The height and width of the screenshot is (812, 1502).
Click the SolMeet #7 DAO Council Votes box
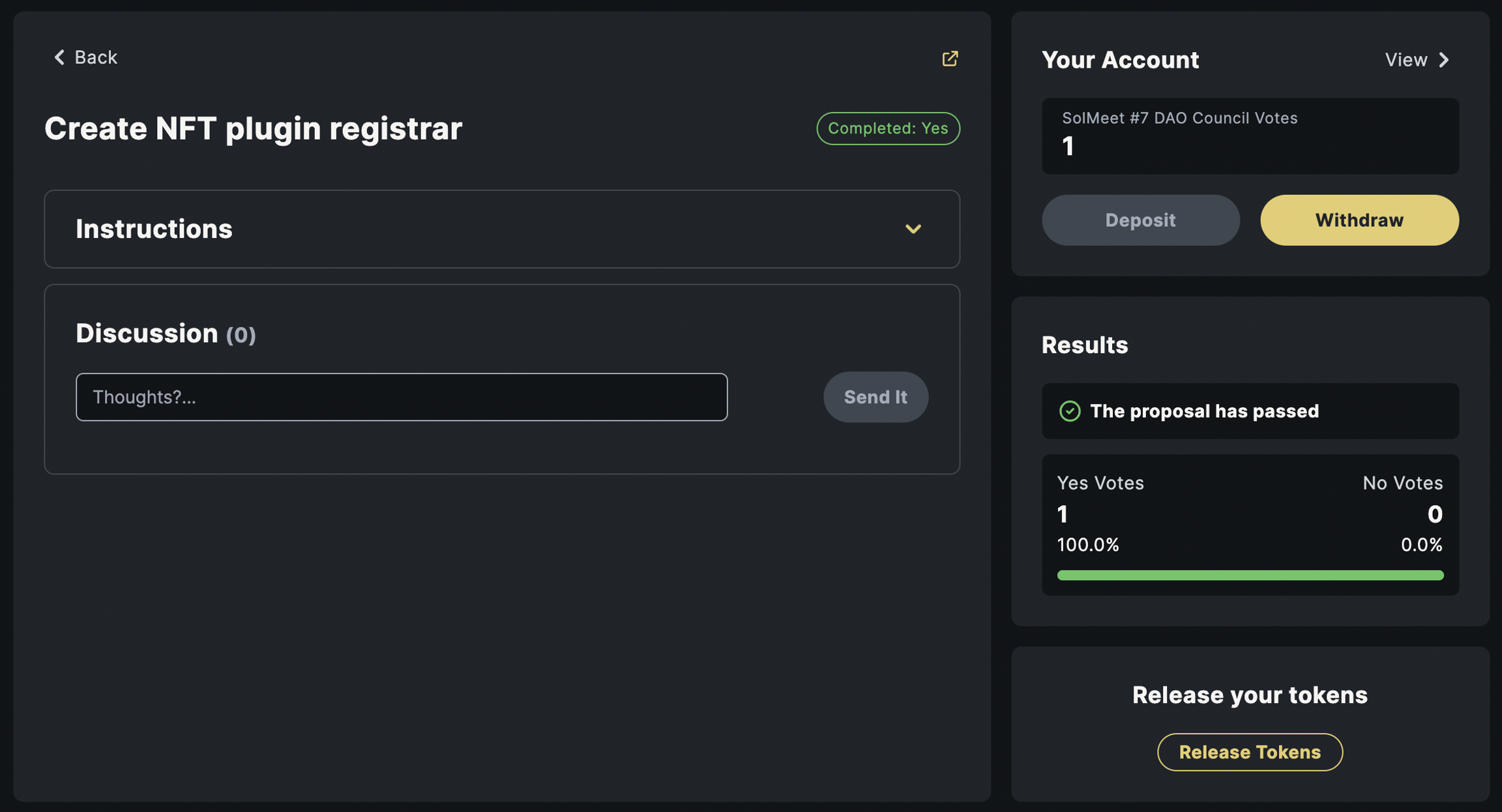[1250, 136]
